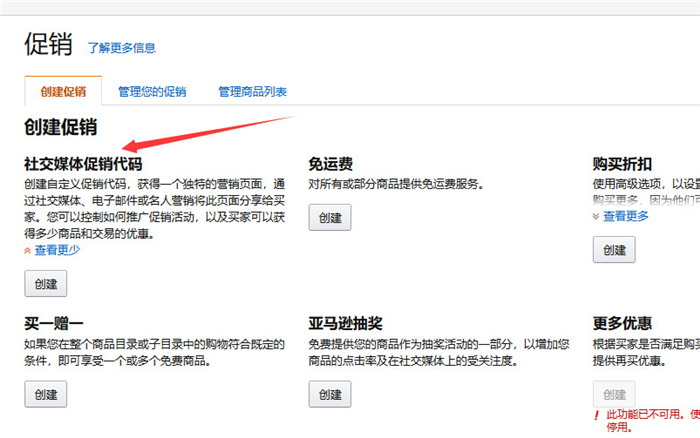The height and width of the screenshot is (438, 700).
Task: Collapse description with 查看更少 link
Action: tap(57, 250)
